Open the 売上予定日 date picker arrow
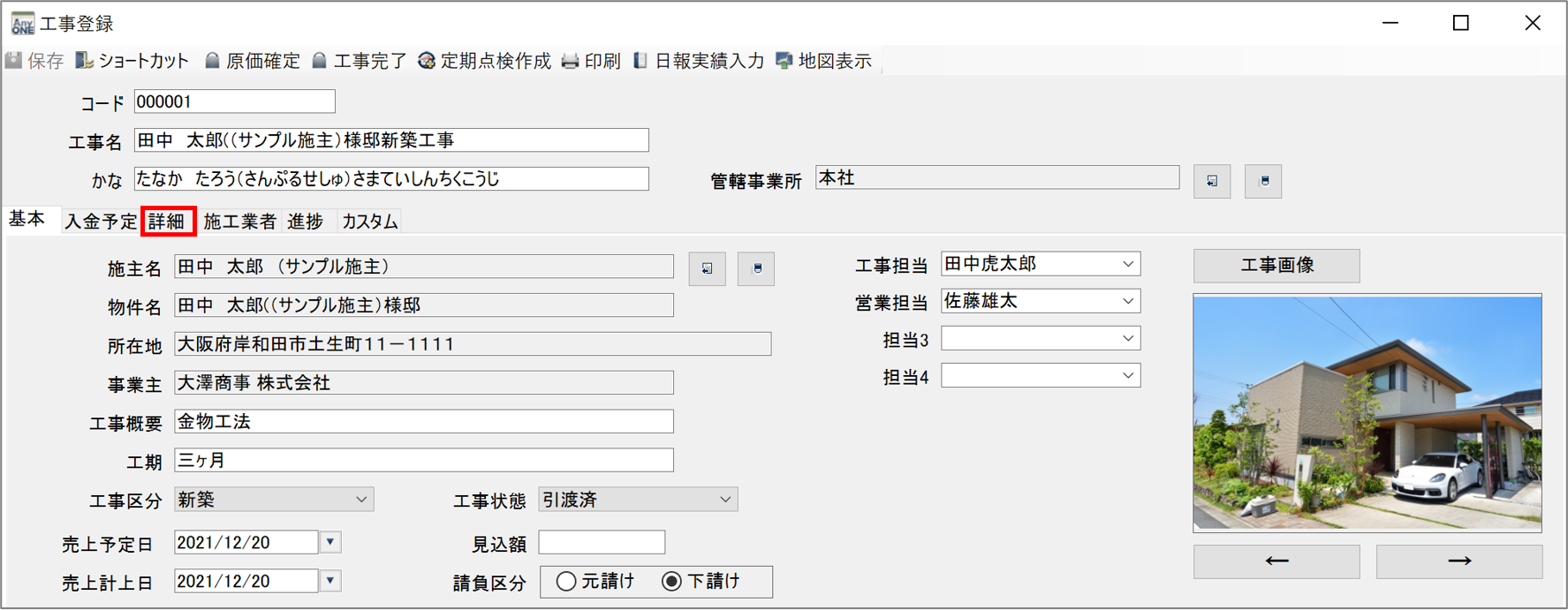 (x=330, y=542)
